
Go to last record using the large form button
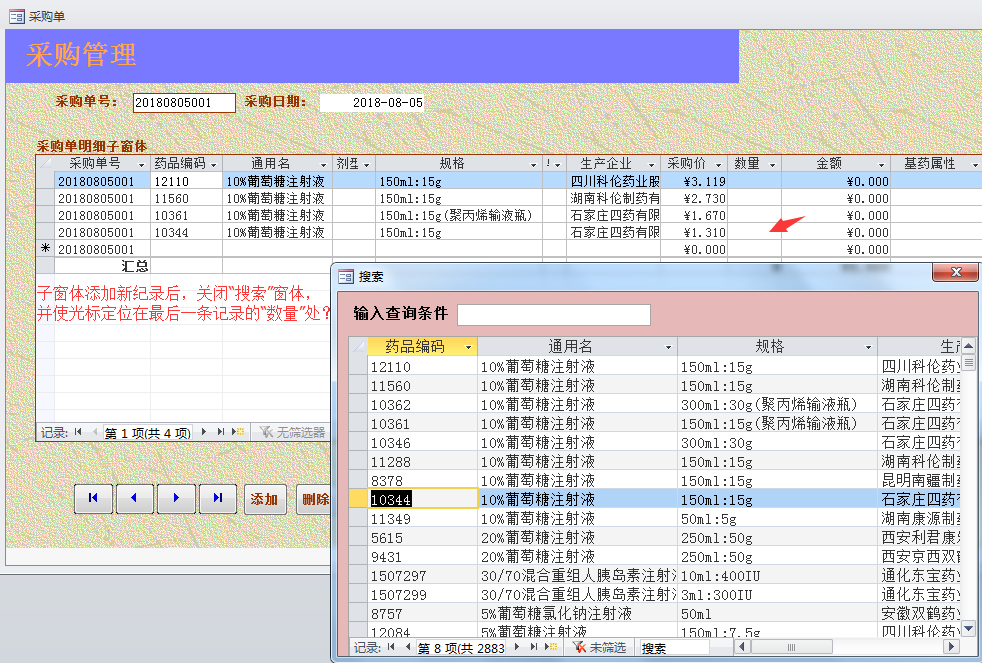point(218,498)
